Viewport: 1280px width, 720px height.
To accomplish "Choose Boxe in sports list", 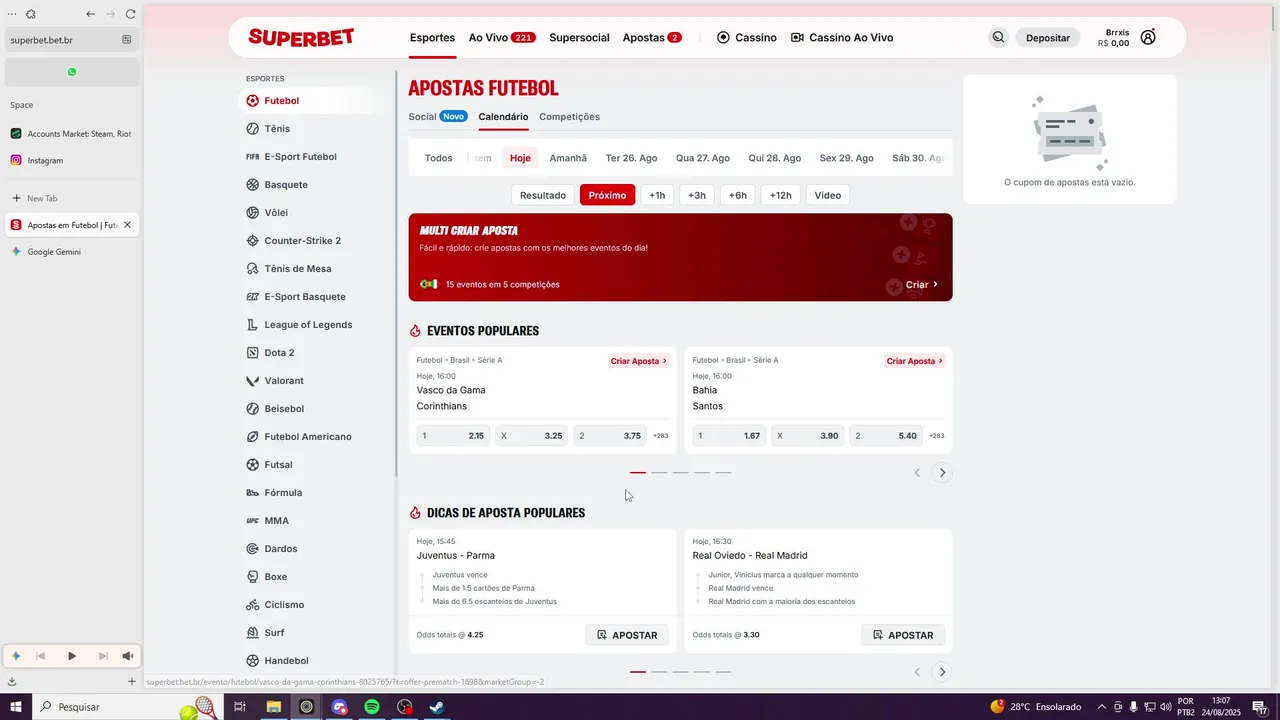I will point(266,577).
